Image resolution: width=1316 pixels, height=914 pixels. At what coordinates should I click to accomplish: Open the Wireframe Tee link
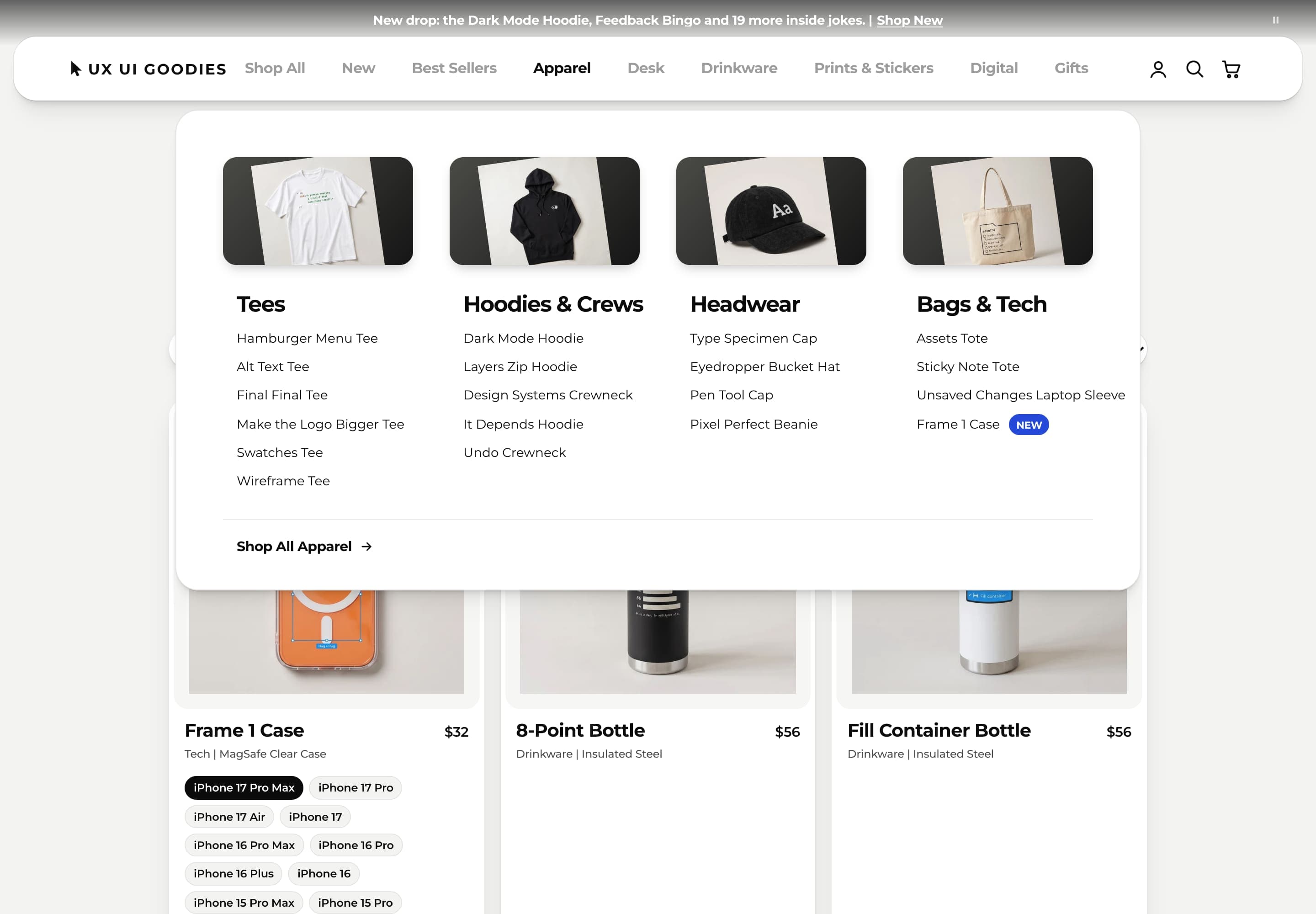[283, 481]
